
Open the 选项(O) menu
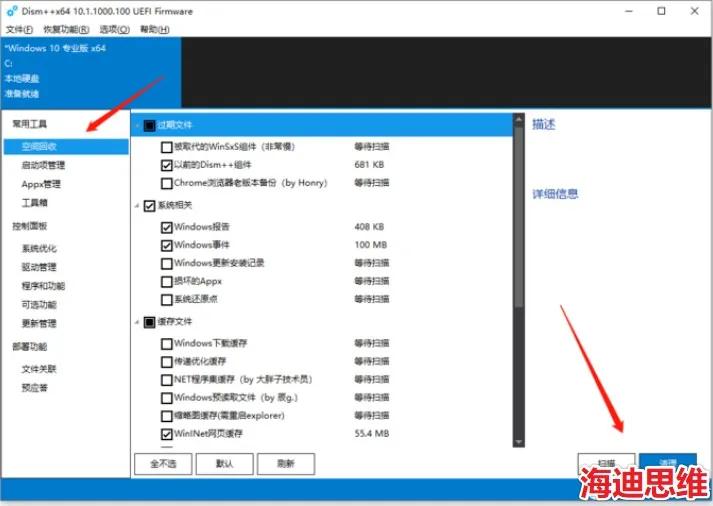pos(115,30)
